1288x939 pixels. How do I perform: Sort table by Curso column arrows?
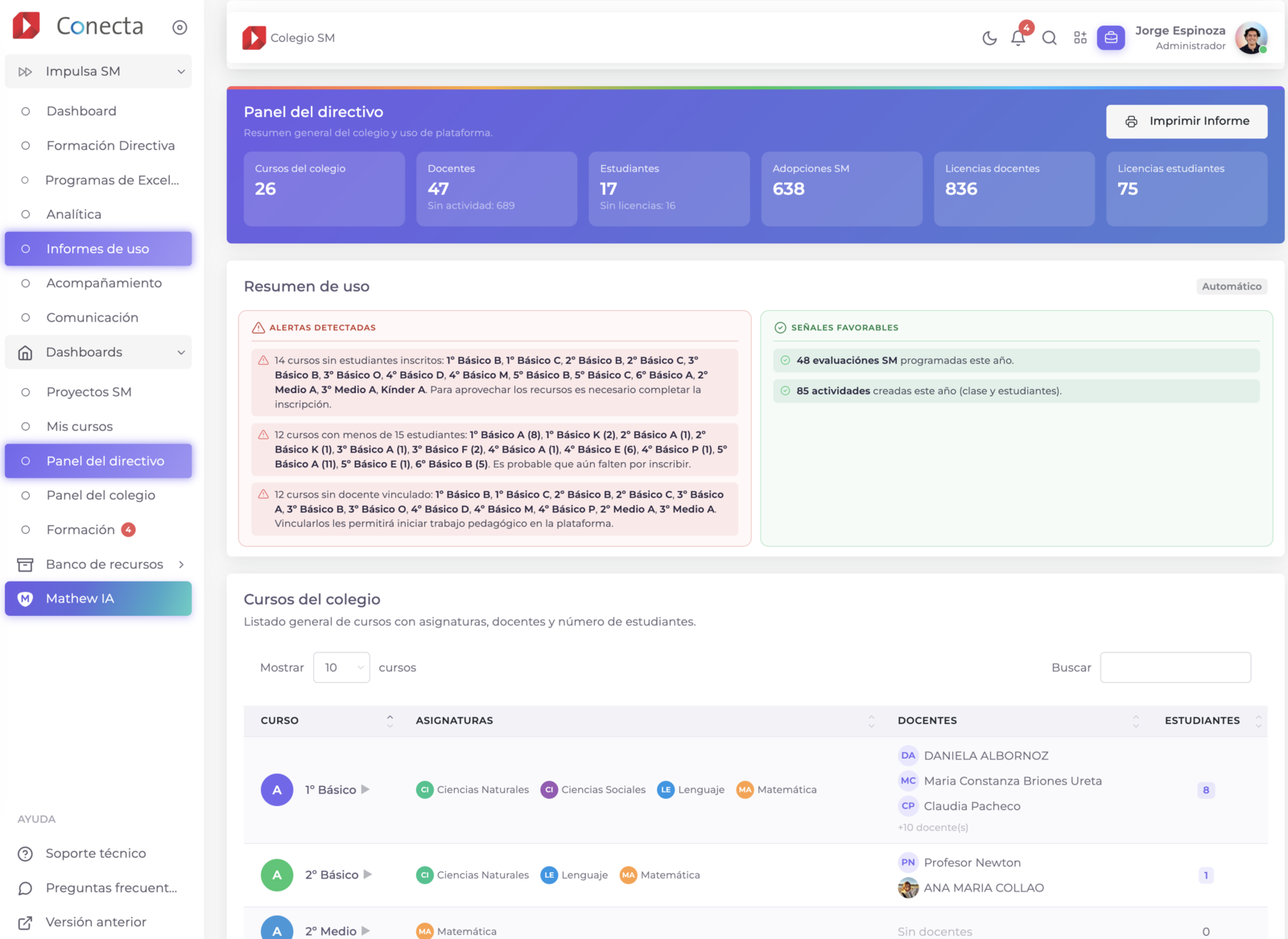click(x=390, y=721)
